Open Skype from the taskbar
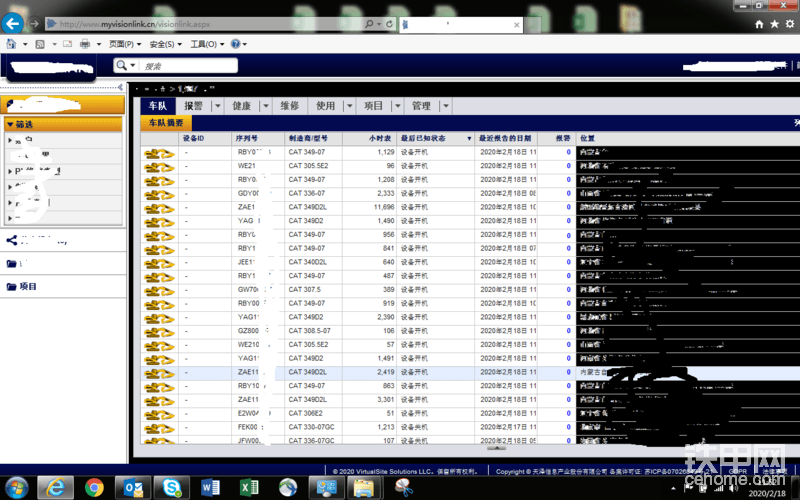This screenshot has width=800, height=500. (172, 488)
